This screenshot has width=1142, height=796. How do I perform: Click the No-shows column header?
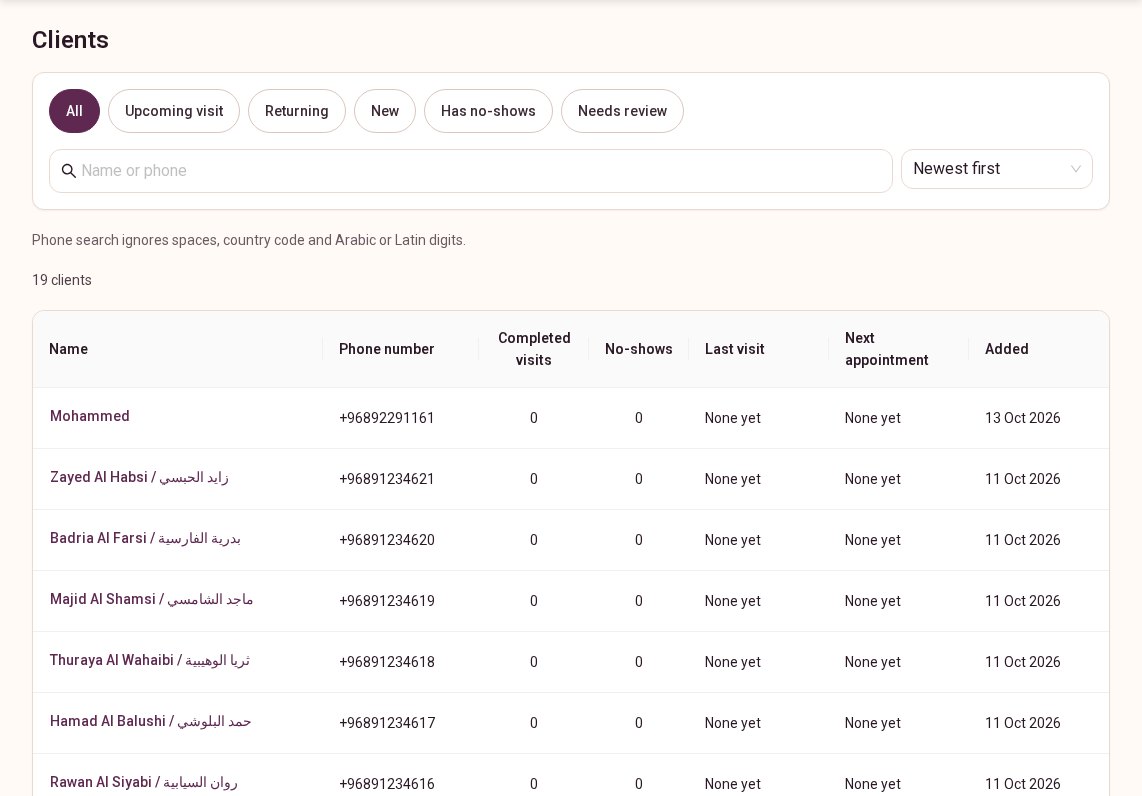pyautogui.click(x=639, y=350)
